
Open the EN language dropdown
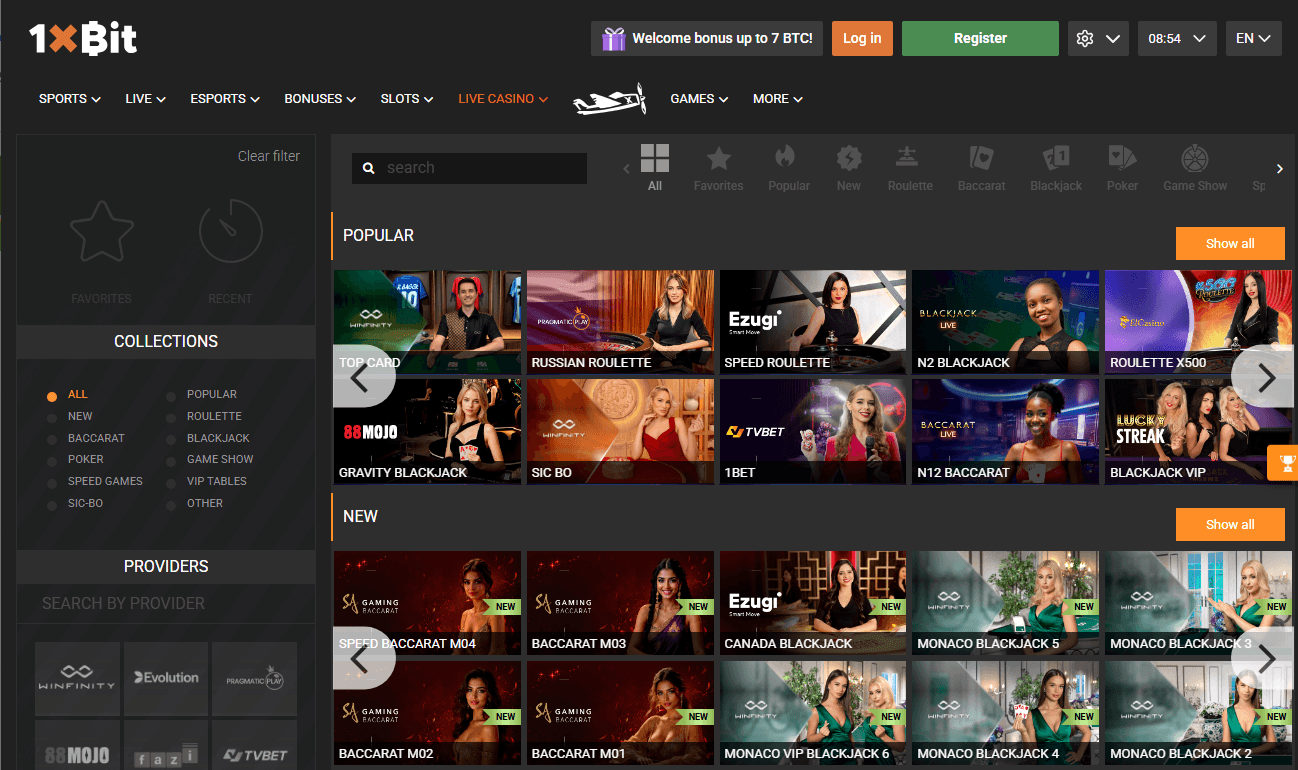pos(1254,39)
